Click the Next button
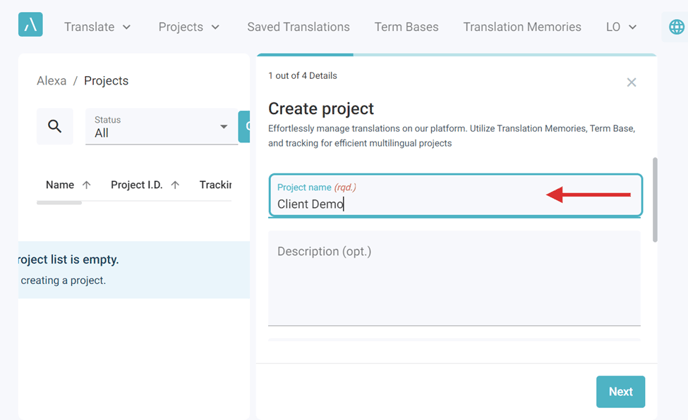 [x=620, y=391]
